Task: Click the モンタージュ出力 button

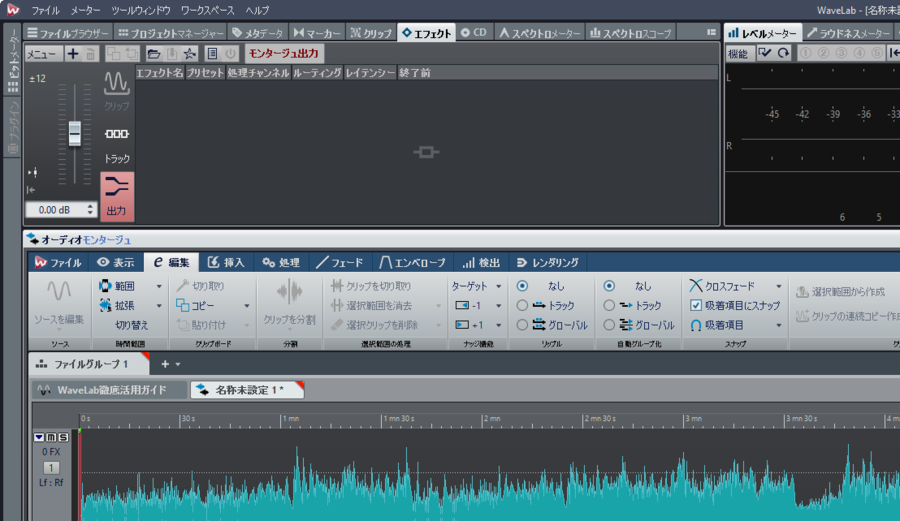Action: click(x=284, y=53)
